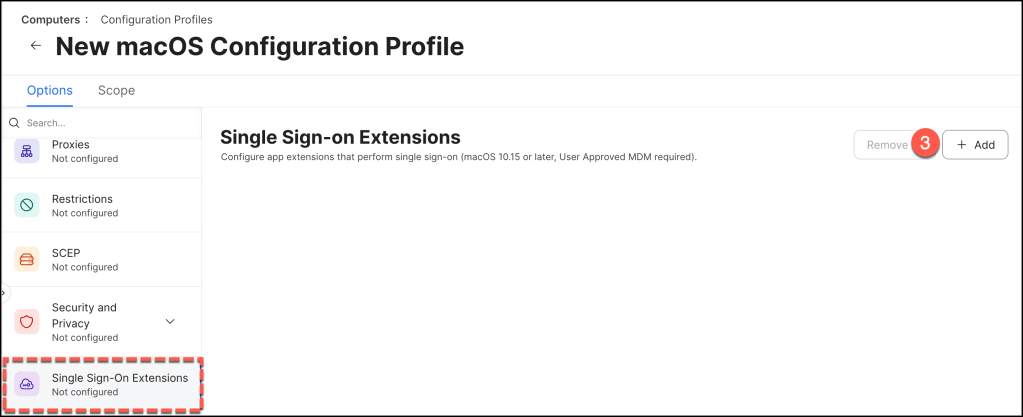Click the back arrow beside the page title
1023x417 pixels.
(x=36, y=46)
